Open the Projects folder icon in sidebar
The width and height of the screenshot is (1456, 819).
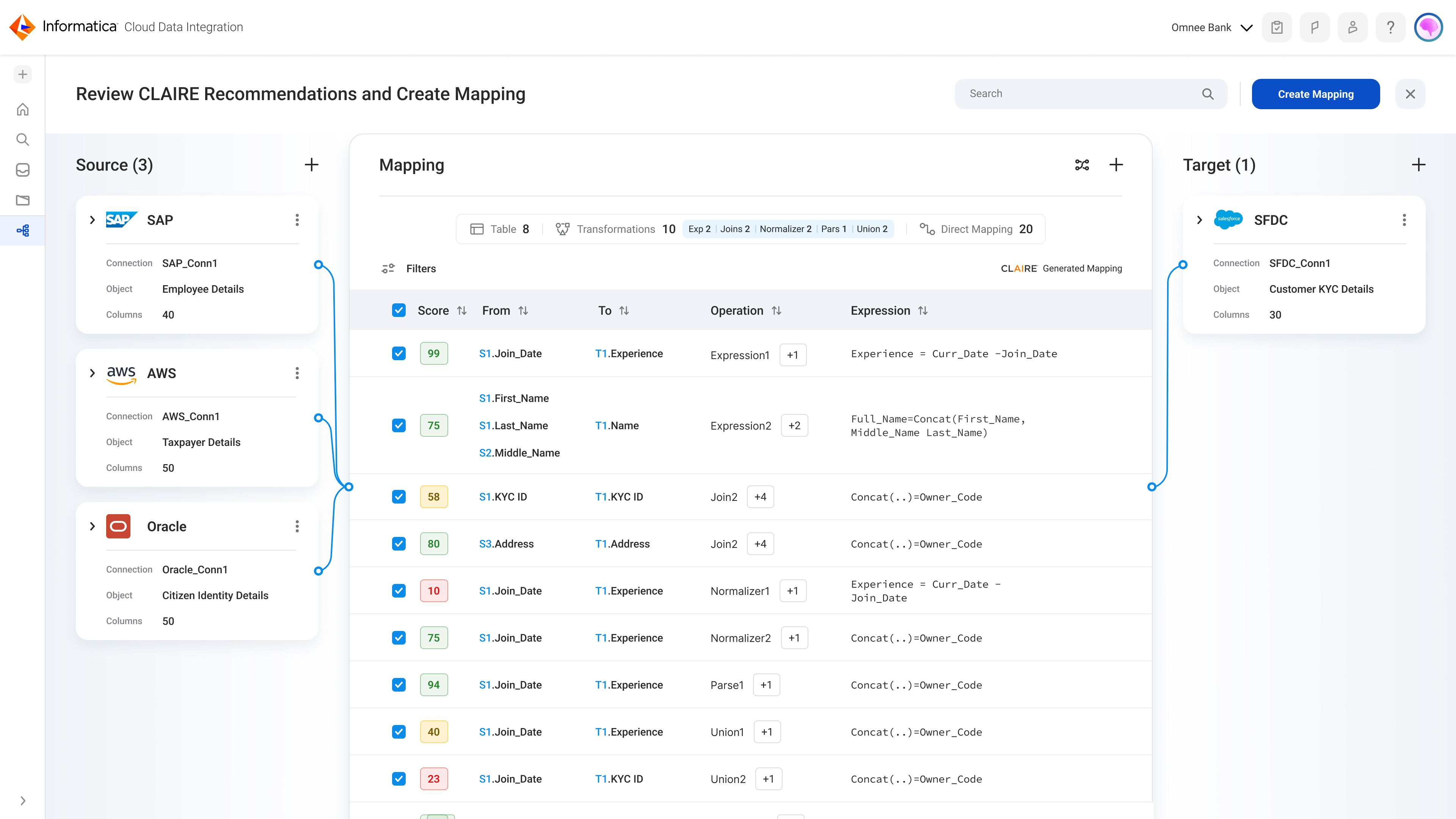pyautogui.click(x=23, y=200)
